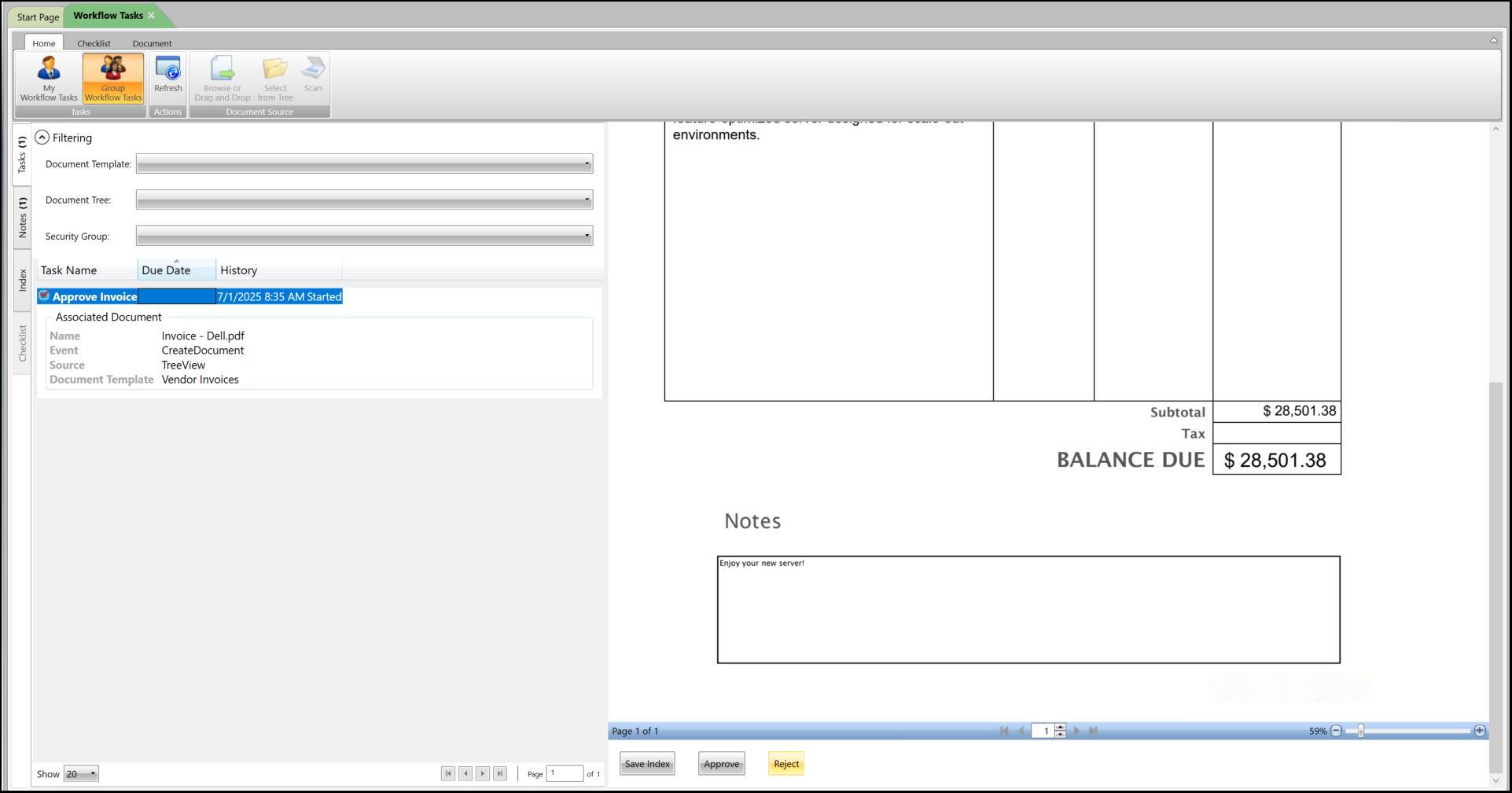
Task: Select My Workflow Tasks in the ribbon
Action: (x=48, y=78)
